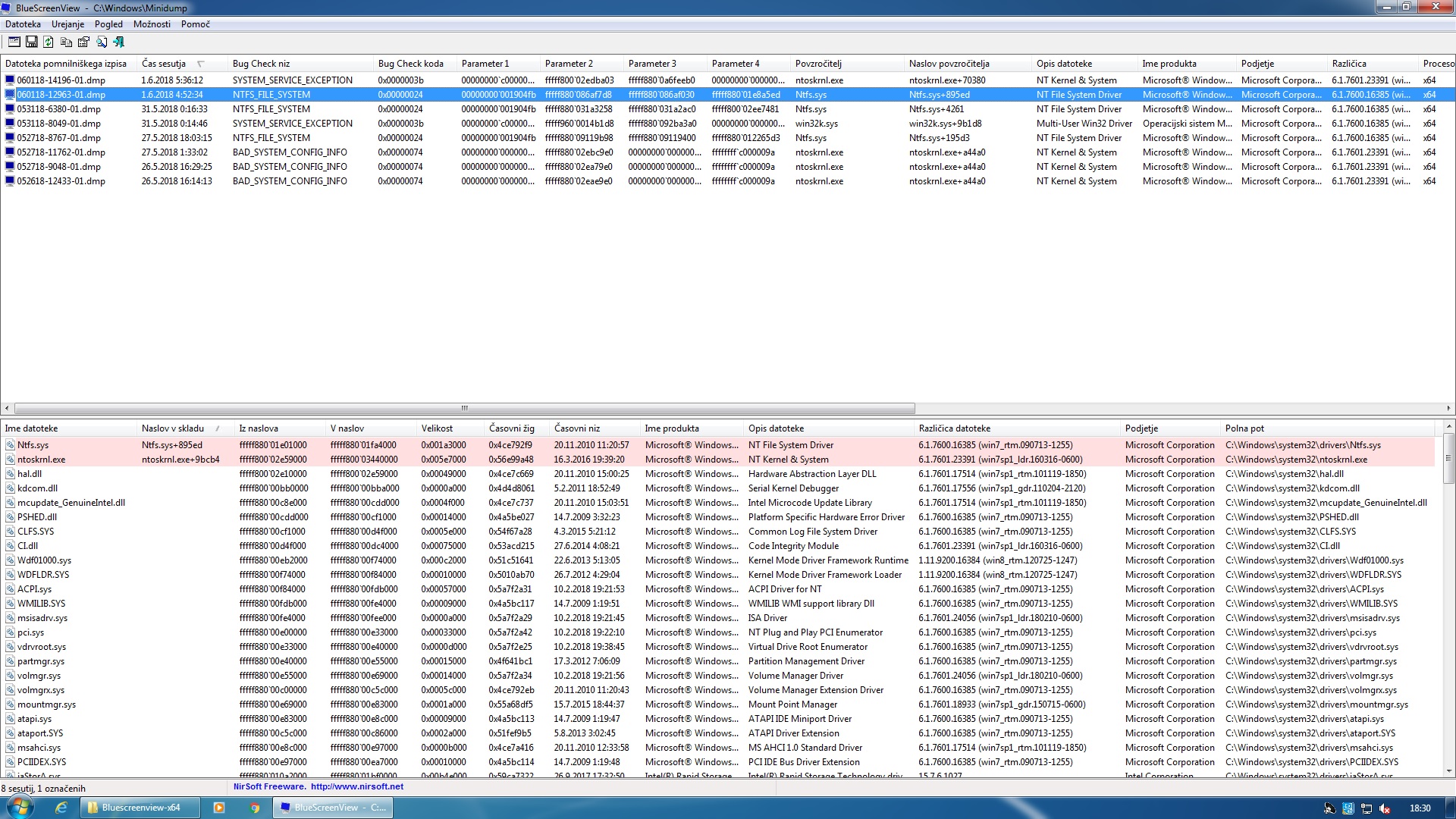Click file icon beside msahci.sys
The width and height of the screenshot is (1456, 819).
(10, 748)
